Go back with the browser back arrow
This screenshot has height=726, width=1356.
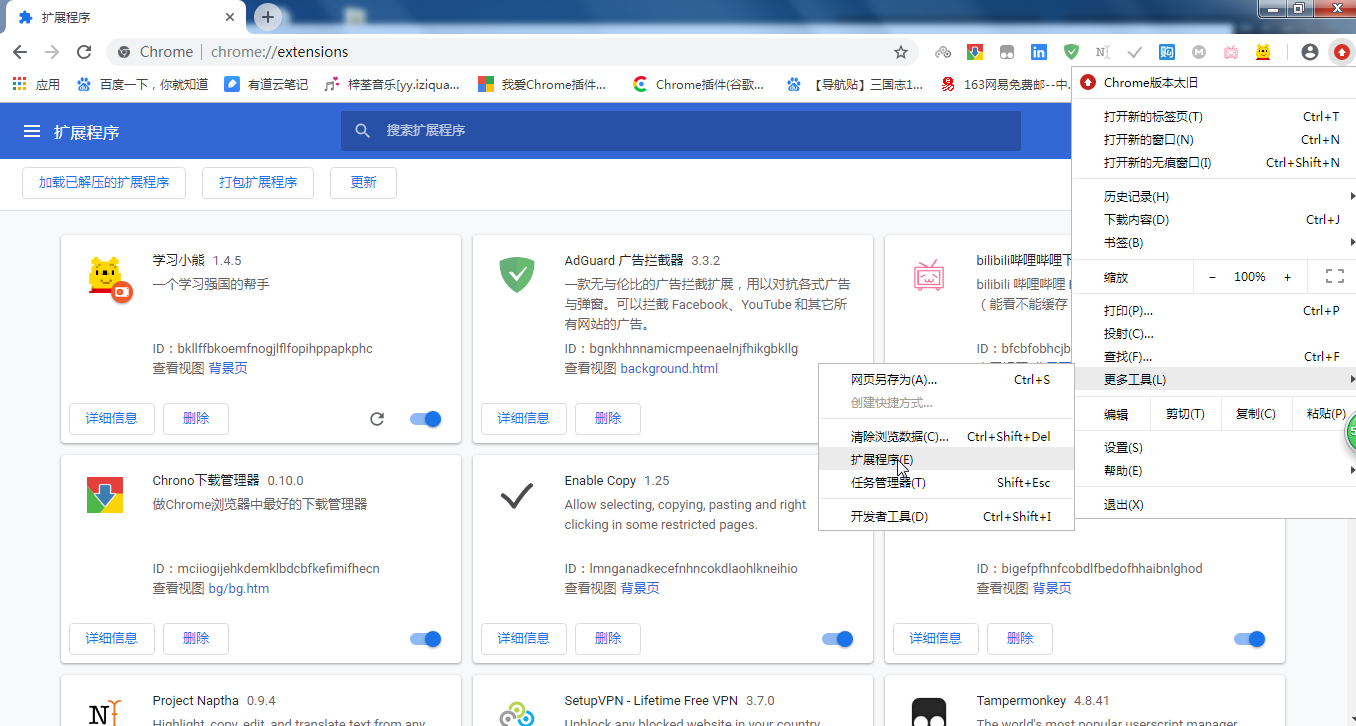(20, 52)
